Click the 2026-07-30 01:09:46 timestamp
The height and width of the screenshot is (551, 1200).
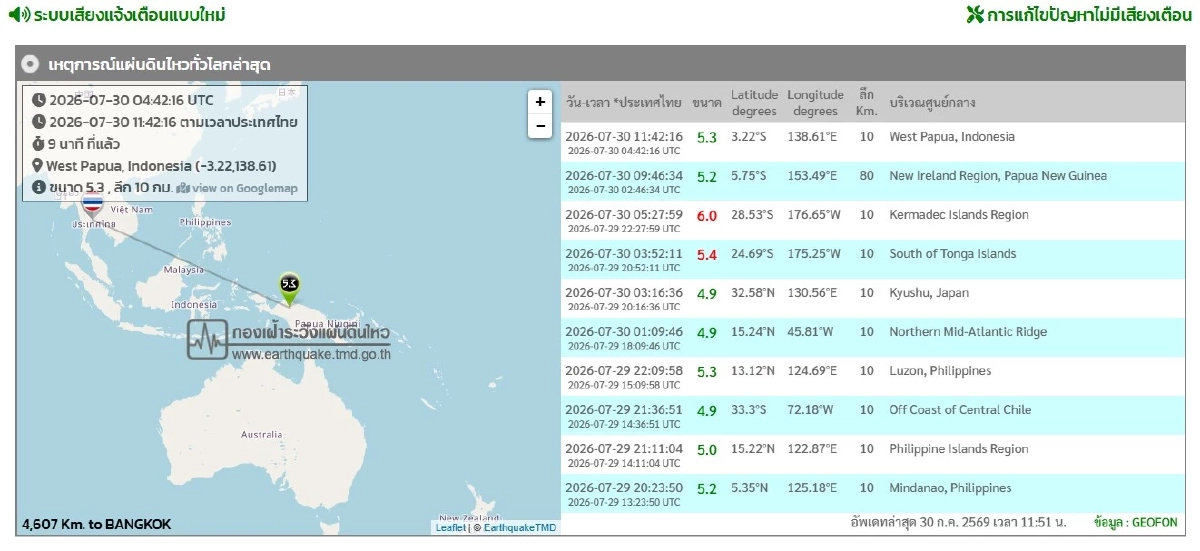coord(624,331)
